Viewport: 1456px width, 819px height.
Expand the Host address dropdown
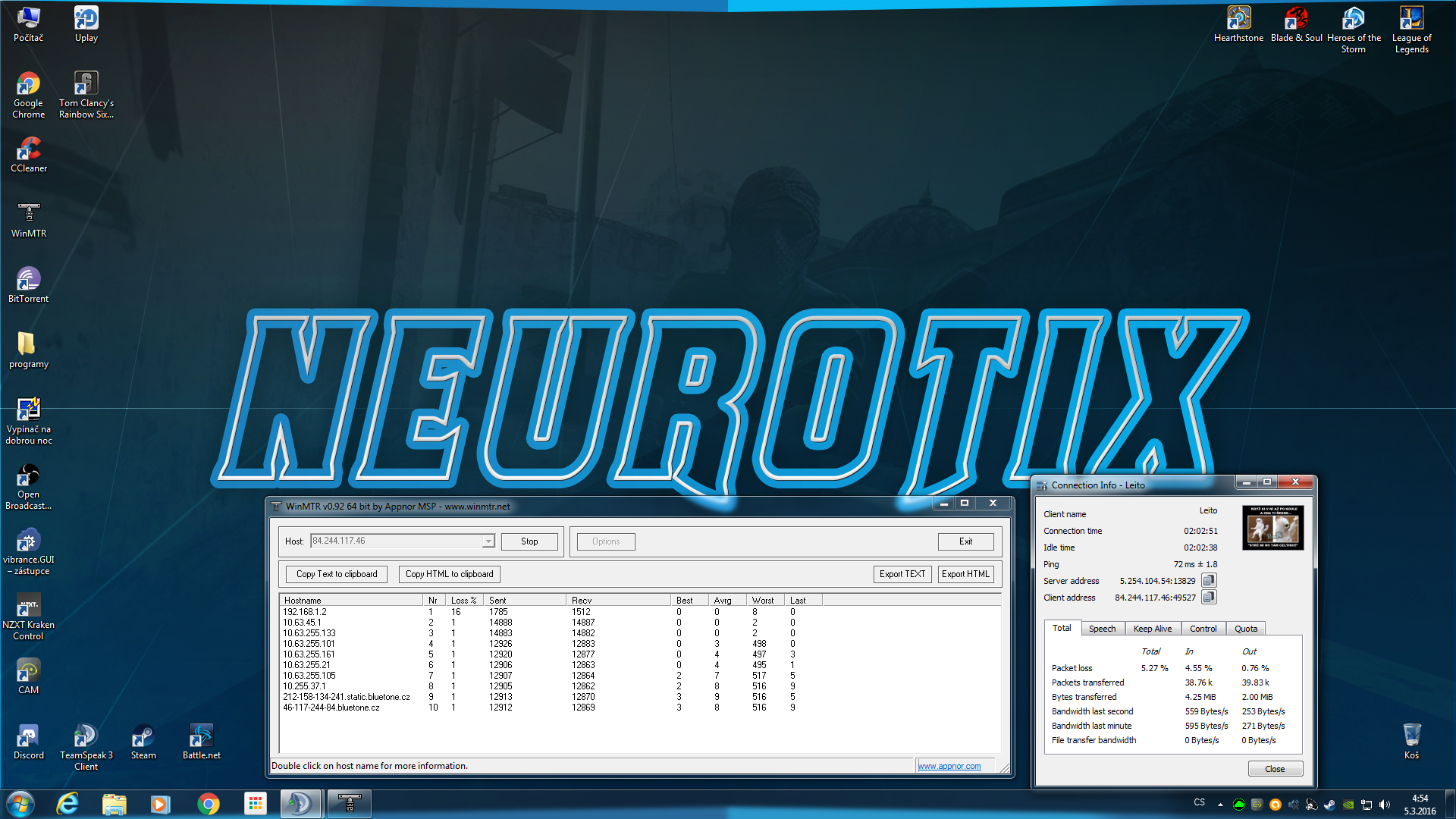tap(488, 541)
